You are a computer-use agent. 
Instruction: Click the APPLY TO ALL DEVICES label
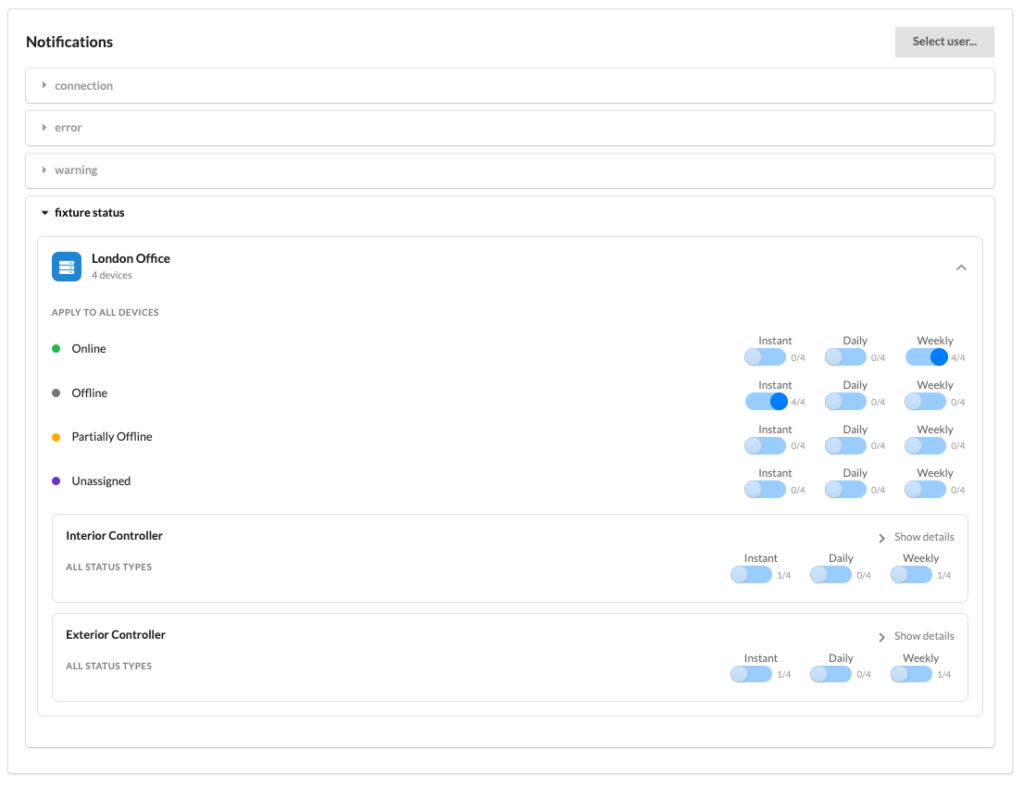(105, 313)
